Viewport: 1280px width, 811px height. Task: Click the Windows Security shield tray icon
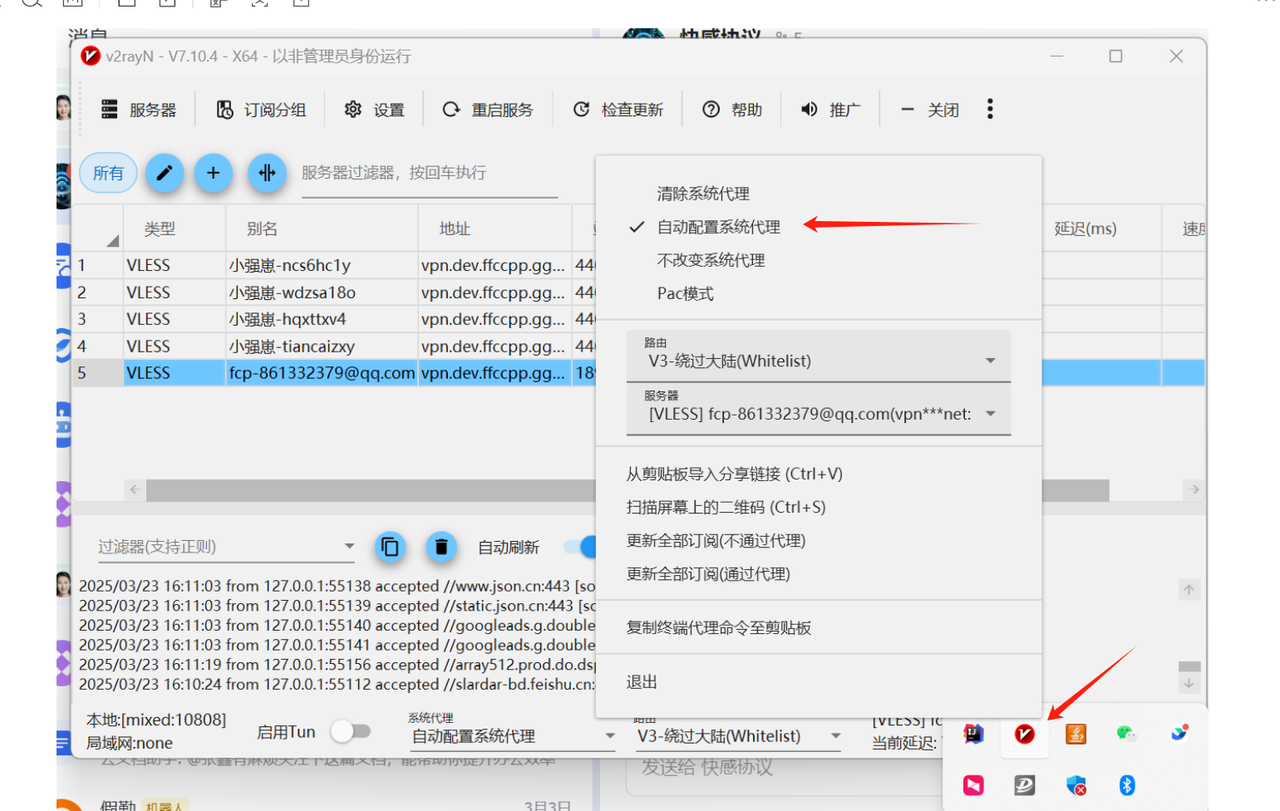coord(1076,786)
